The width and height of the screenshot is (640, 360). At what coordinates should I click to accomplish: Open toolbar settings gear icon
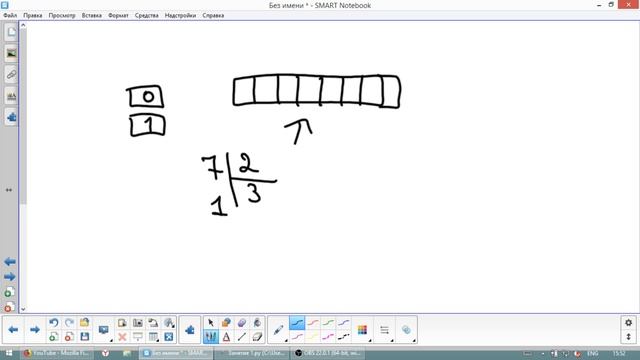coord(629,322)
